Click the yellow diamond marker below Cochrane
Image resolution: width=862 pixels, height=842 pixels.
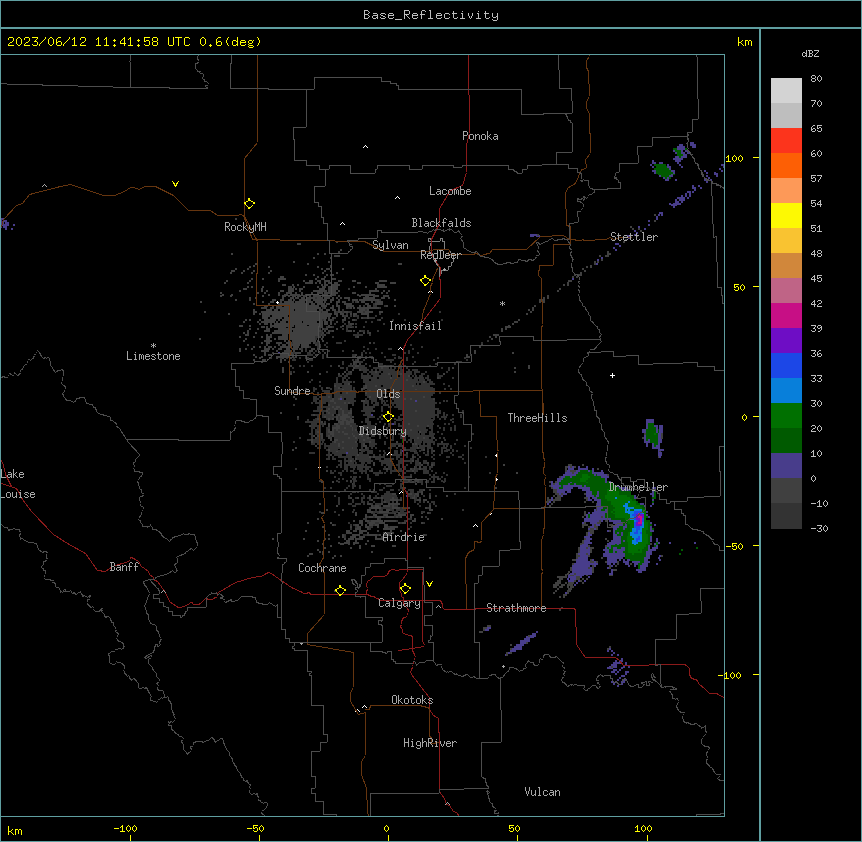coord(340,590)
